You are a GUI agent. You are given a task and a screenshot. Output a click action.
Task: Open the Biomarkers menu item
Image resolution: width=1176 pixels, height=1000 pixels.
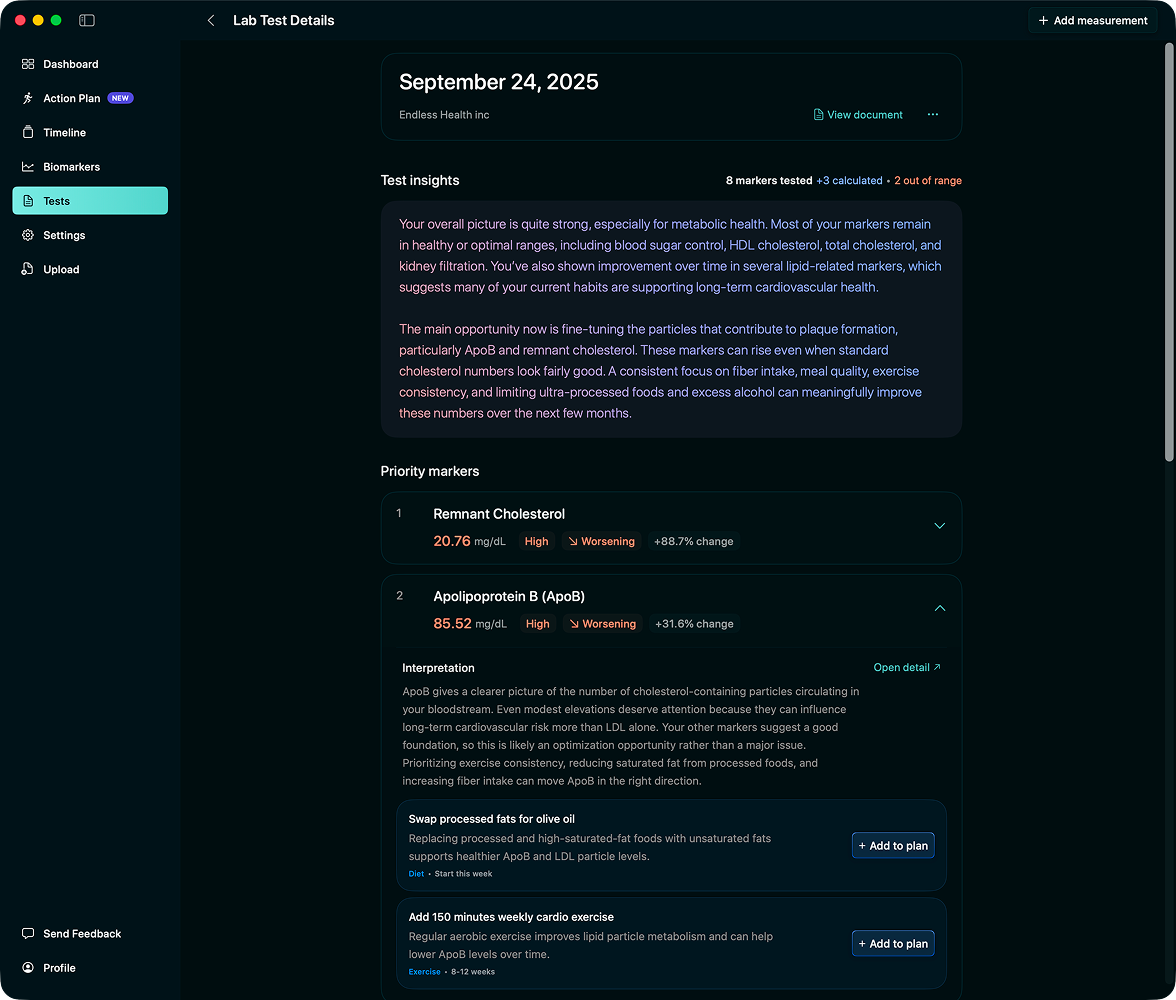click(x=90, y=167)
